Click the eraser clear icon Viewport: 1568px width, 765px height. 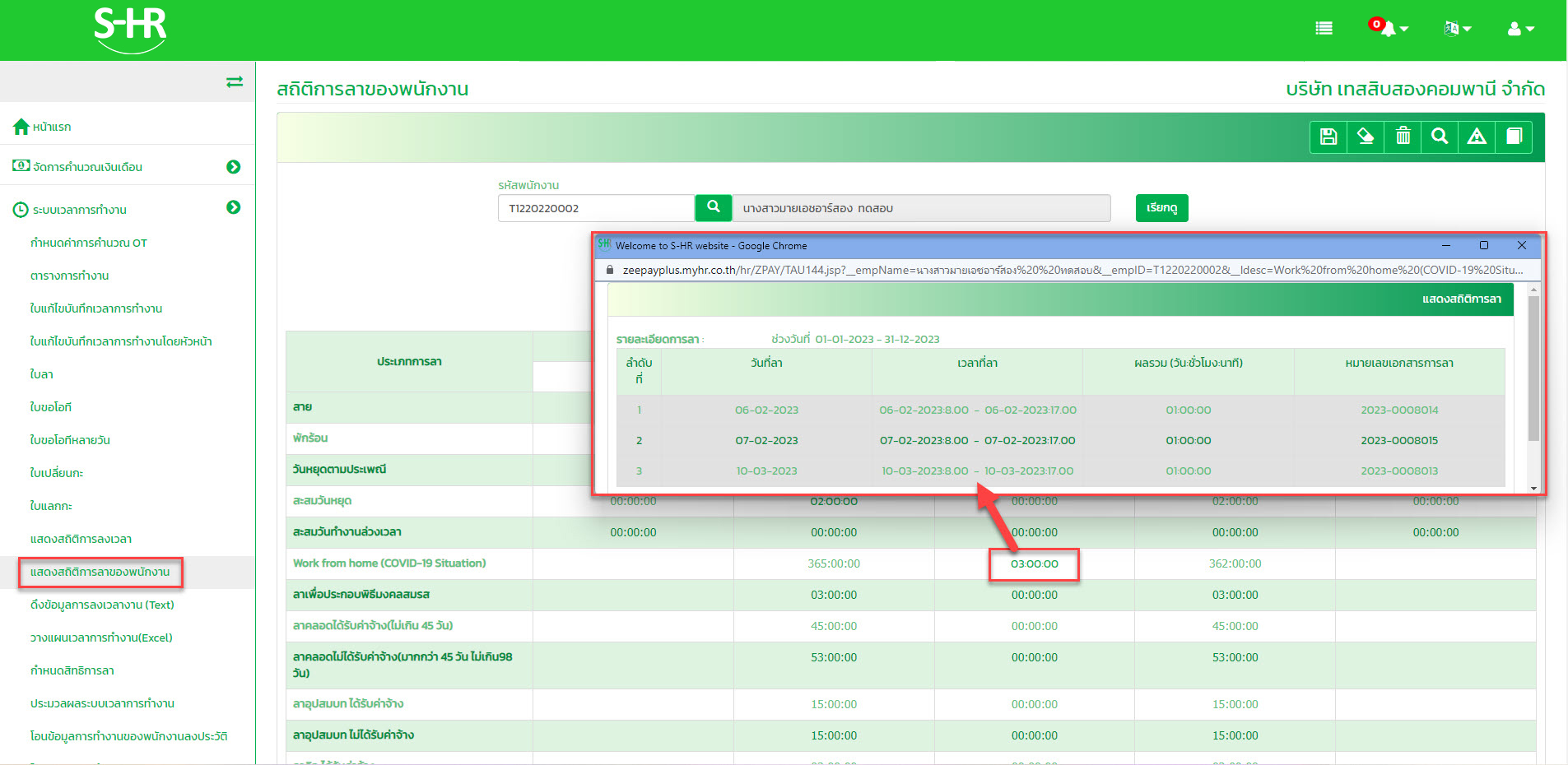coord(1366,137)
